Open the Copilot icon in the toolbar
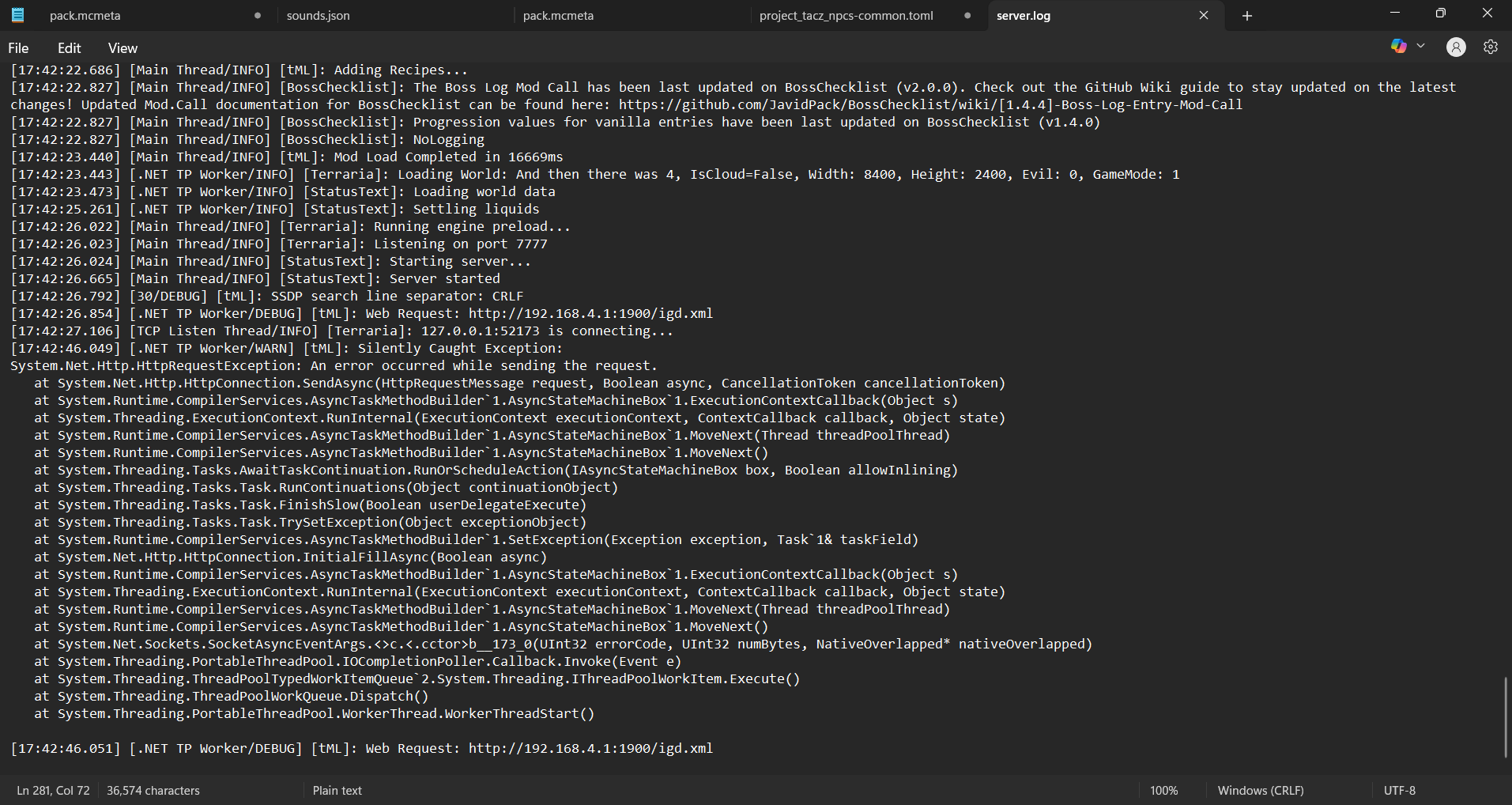This screenshot has width=1512, height=805. (1398, 47)
